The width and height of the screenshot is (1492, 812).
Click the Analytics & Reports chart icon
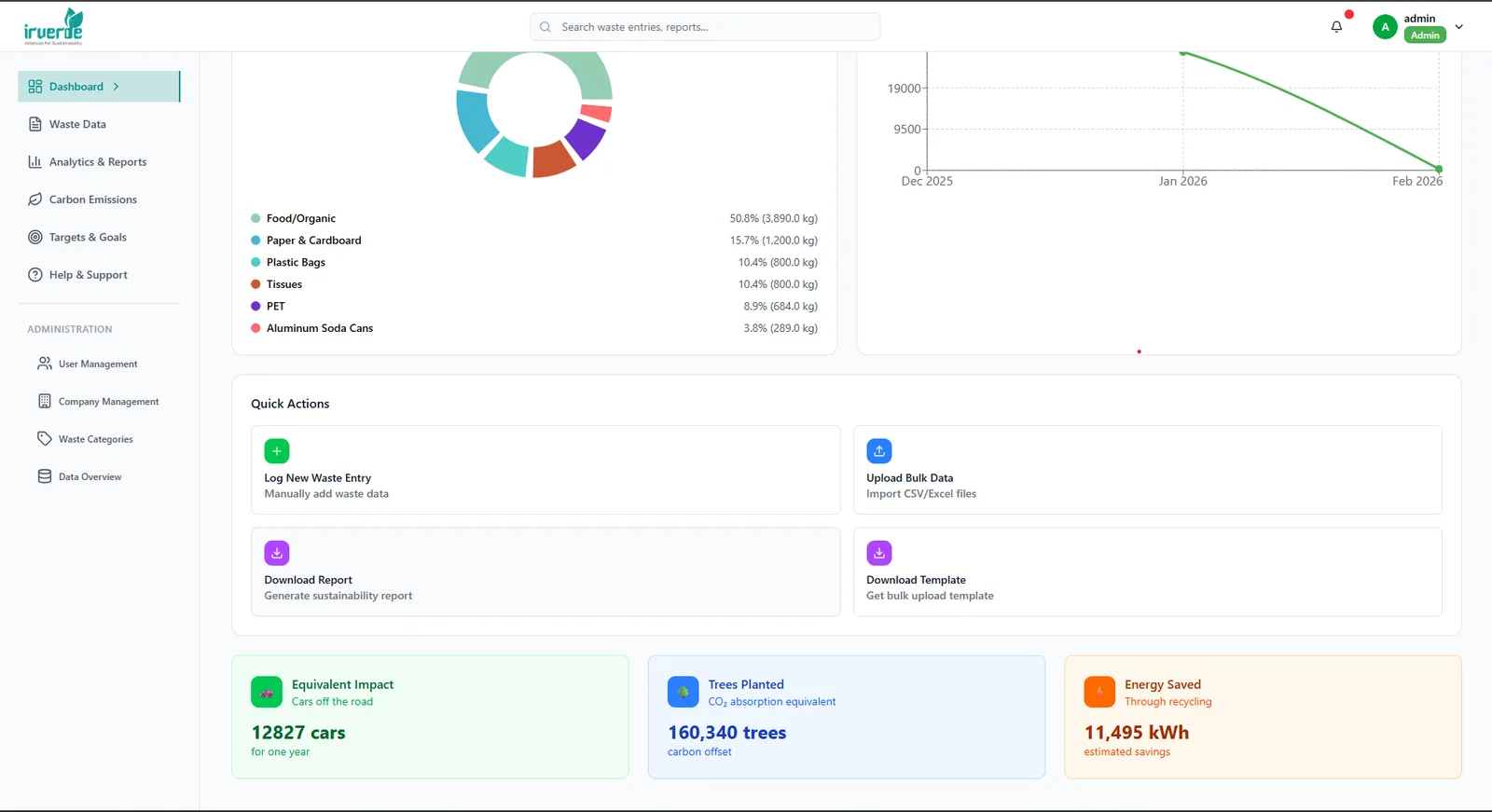click(x=35, y=161)
